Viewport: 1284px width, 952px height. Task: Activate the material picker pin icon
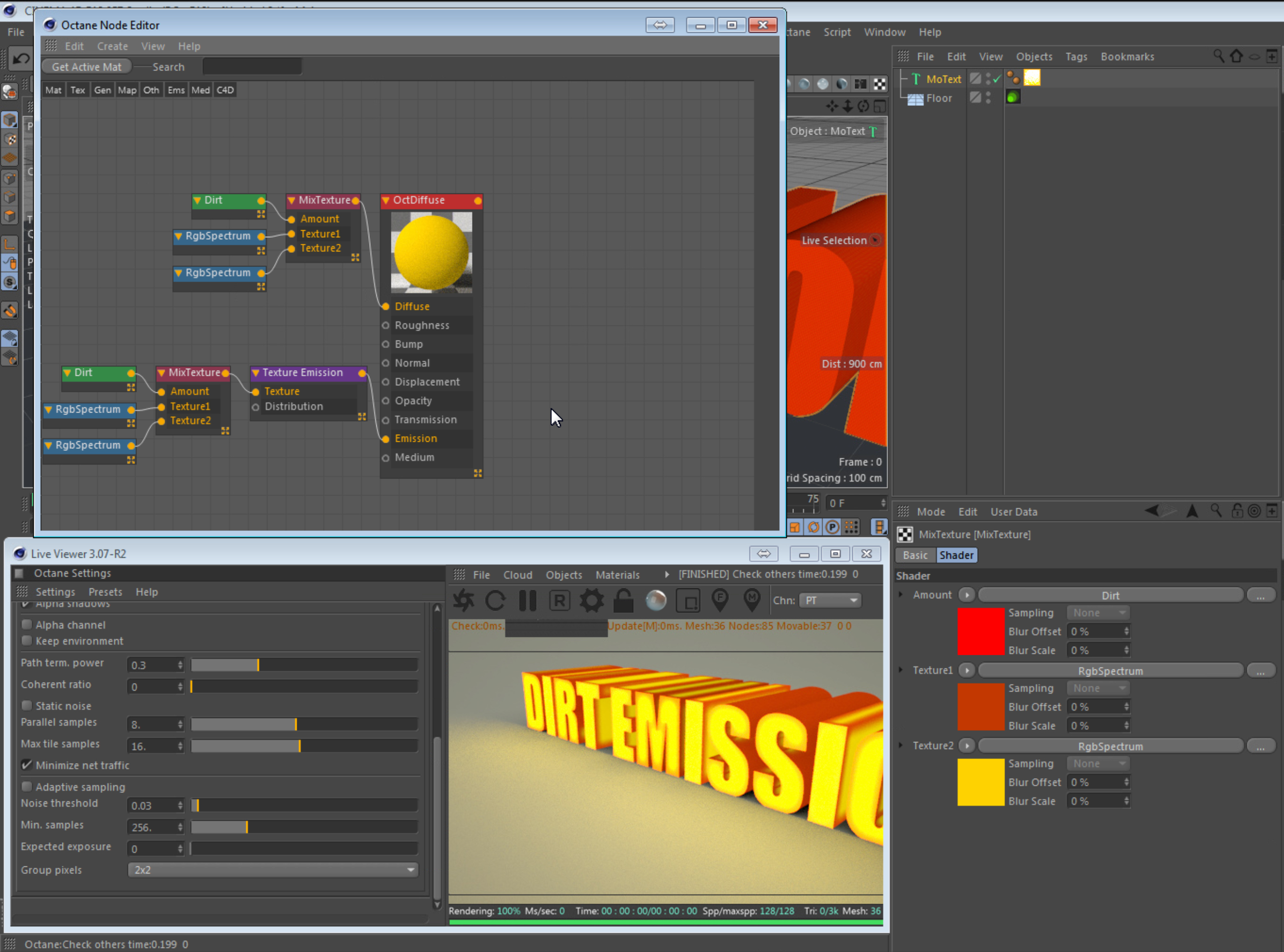pos(752,599)
